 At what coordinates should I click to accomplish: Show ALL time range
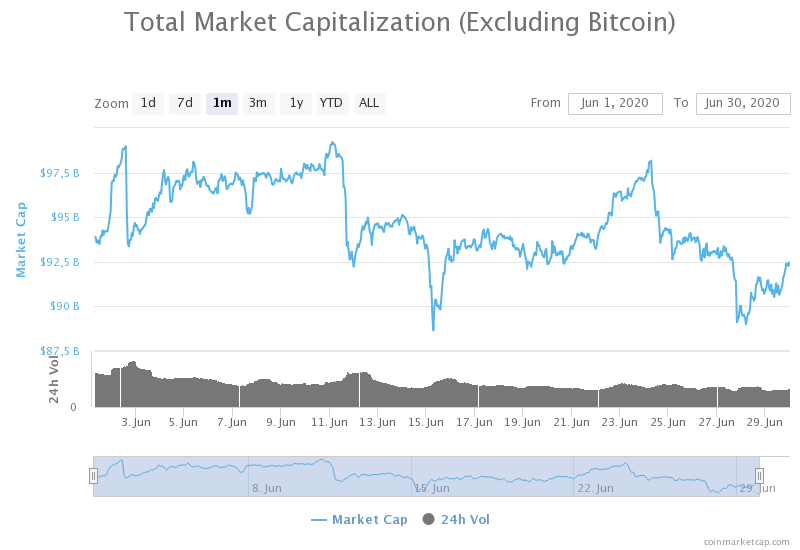pyautogui.click(x=369, y=103)
